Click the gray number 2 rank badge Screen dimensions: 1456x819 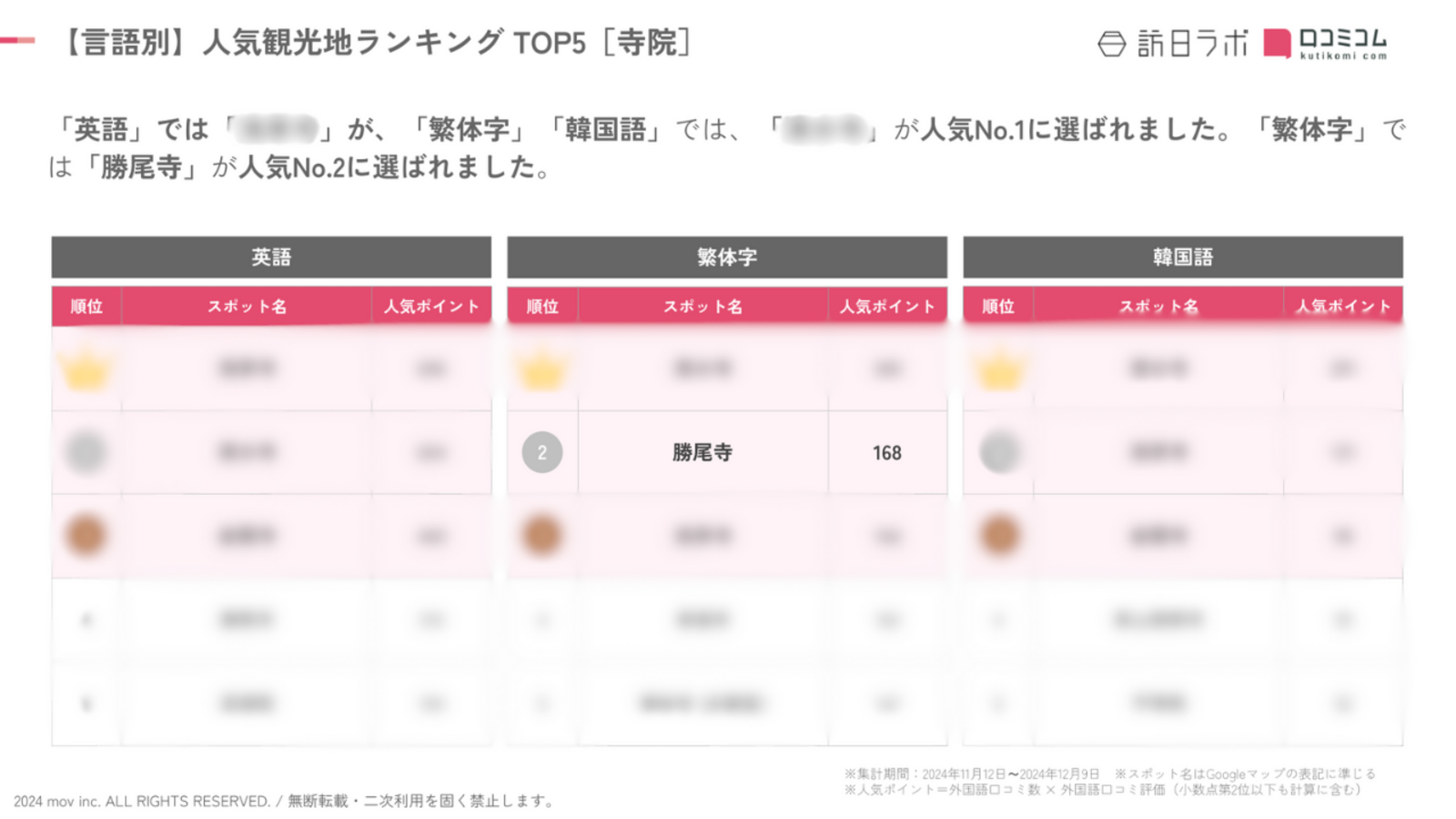point(542,452)
